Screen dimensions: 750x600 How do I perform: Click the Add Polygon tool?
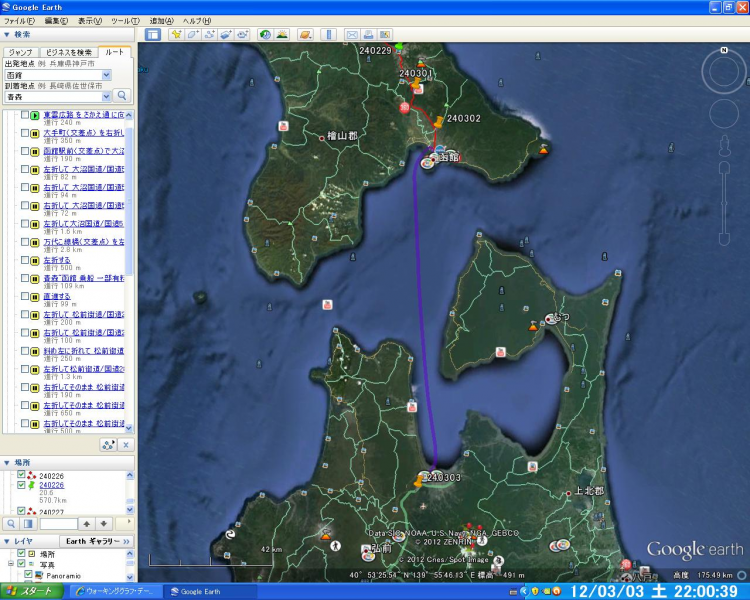click(192, 34)
